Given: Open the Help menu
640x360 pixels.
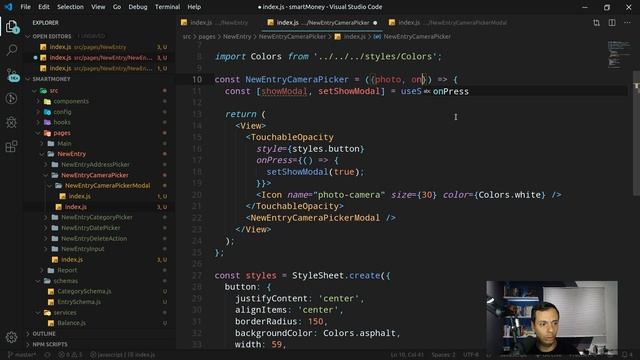Looking at the screenshot, I should pyautogui.click(x=194, y=7).
